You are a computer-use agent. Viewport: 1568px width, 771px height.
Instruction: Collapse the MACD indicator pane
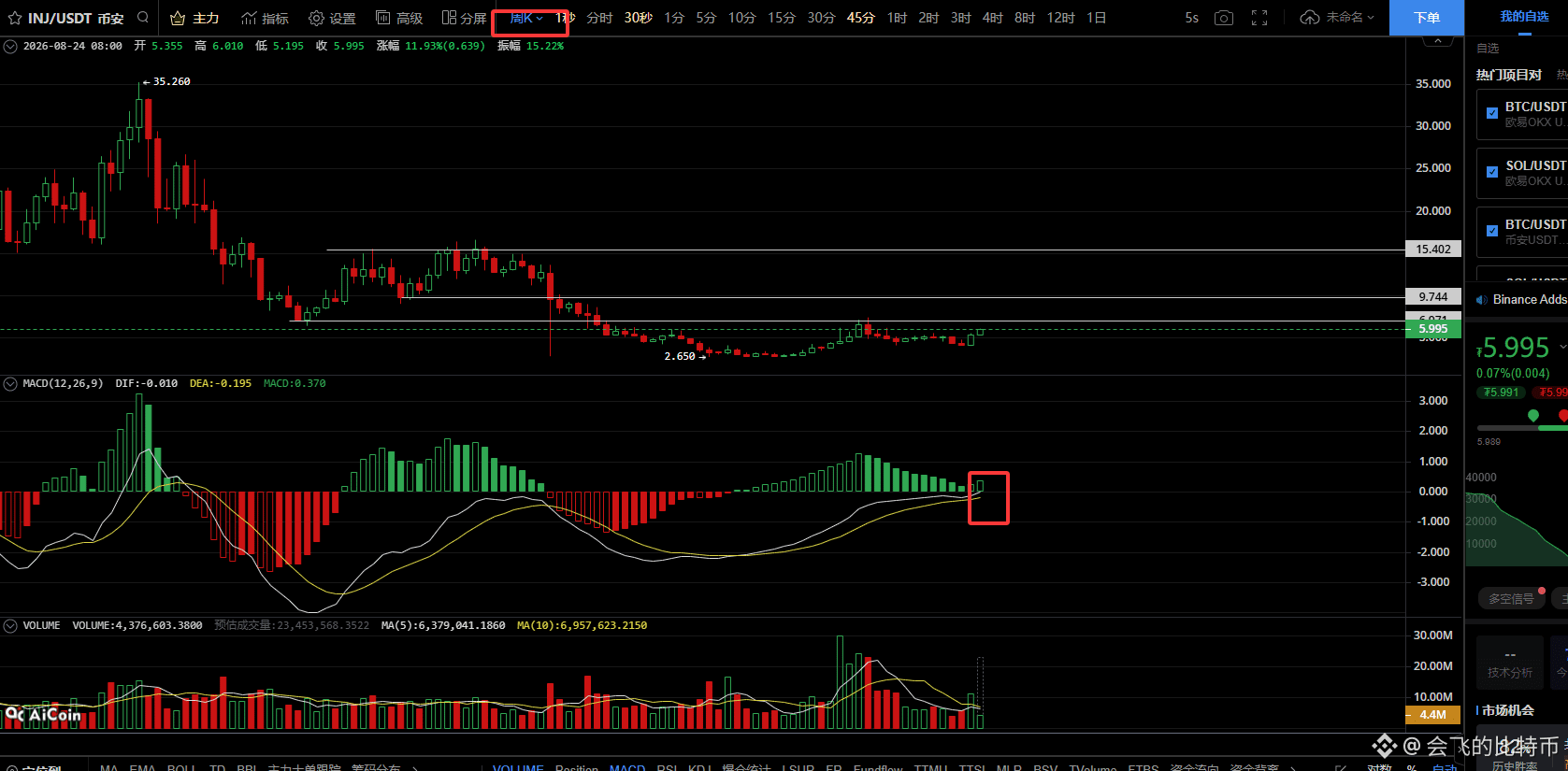click(x=10, y=383)
